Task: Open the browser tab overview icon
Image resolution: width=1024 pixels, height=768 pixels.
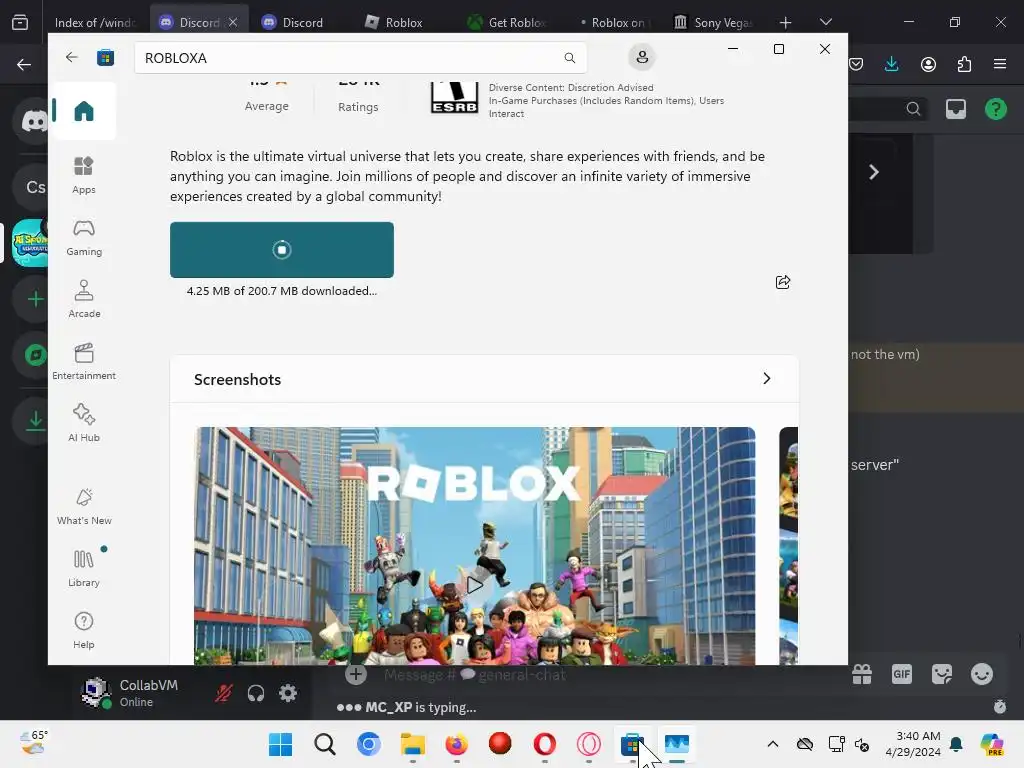Action: (20, 22)
